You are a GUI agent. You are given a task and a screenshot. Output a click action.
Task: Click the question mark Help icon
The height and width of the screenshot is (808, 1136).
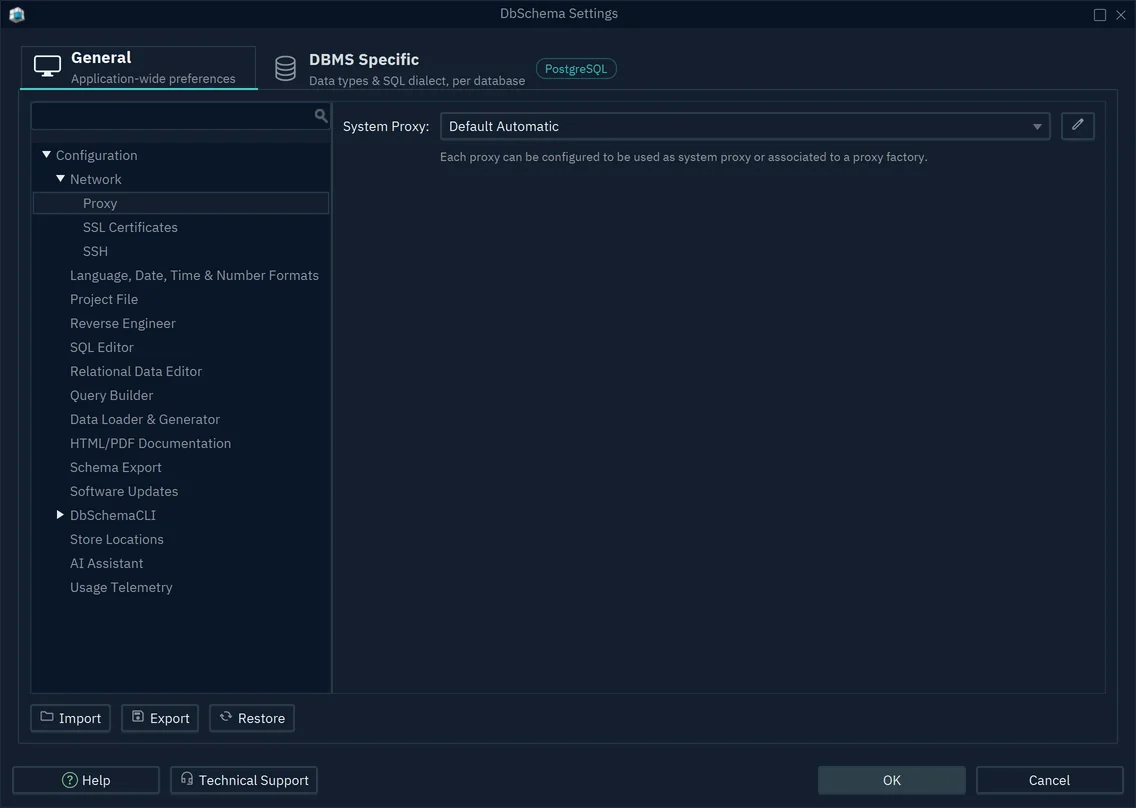click(70, 780)
